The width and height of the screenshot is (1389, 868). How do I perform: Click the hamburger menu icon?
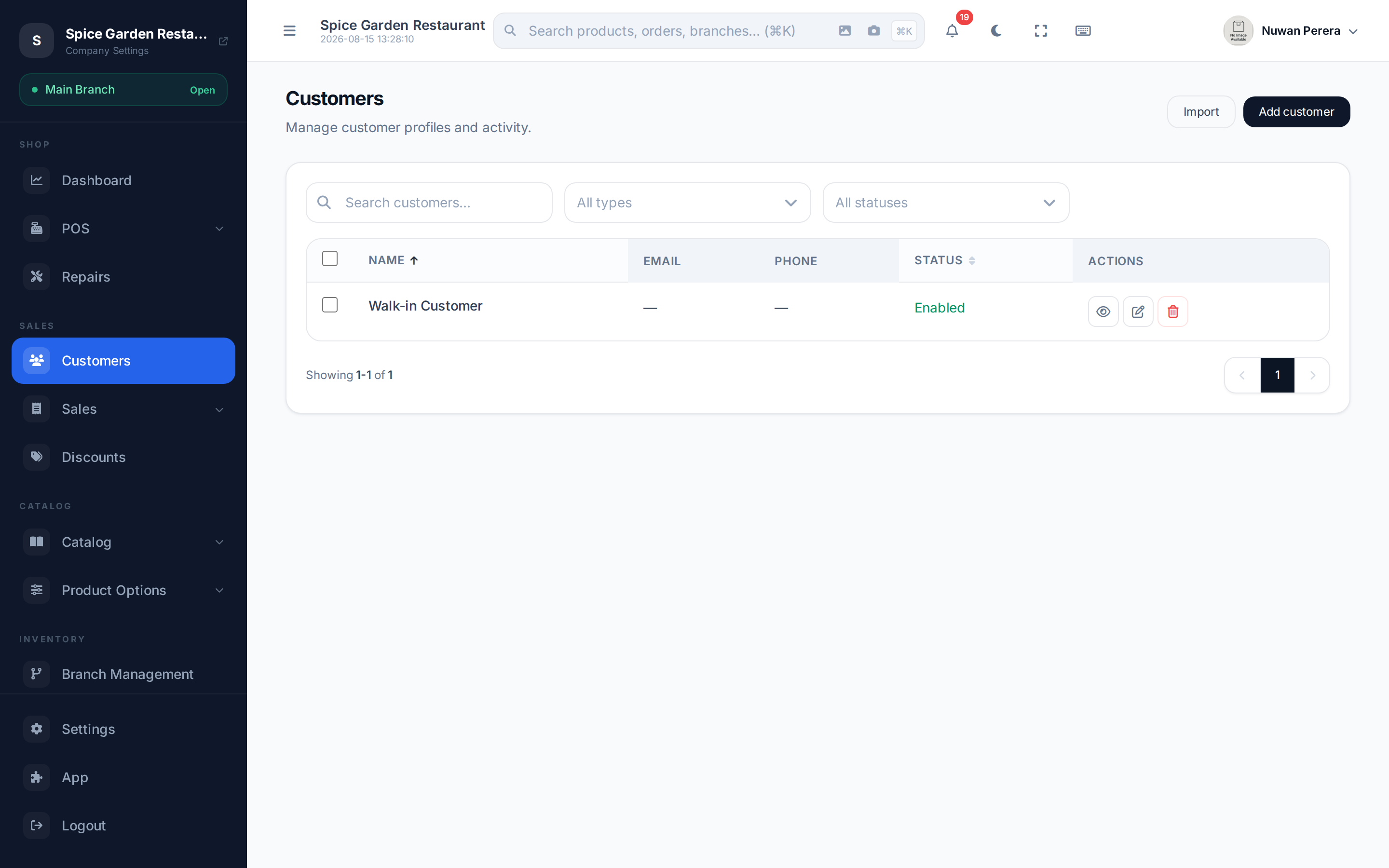289,31
